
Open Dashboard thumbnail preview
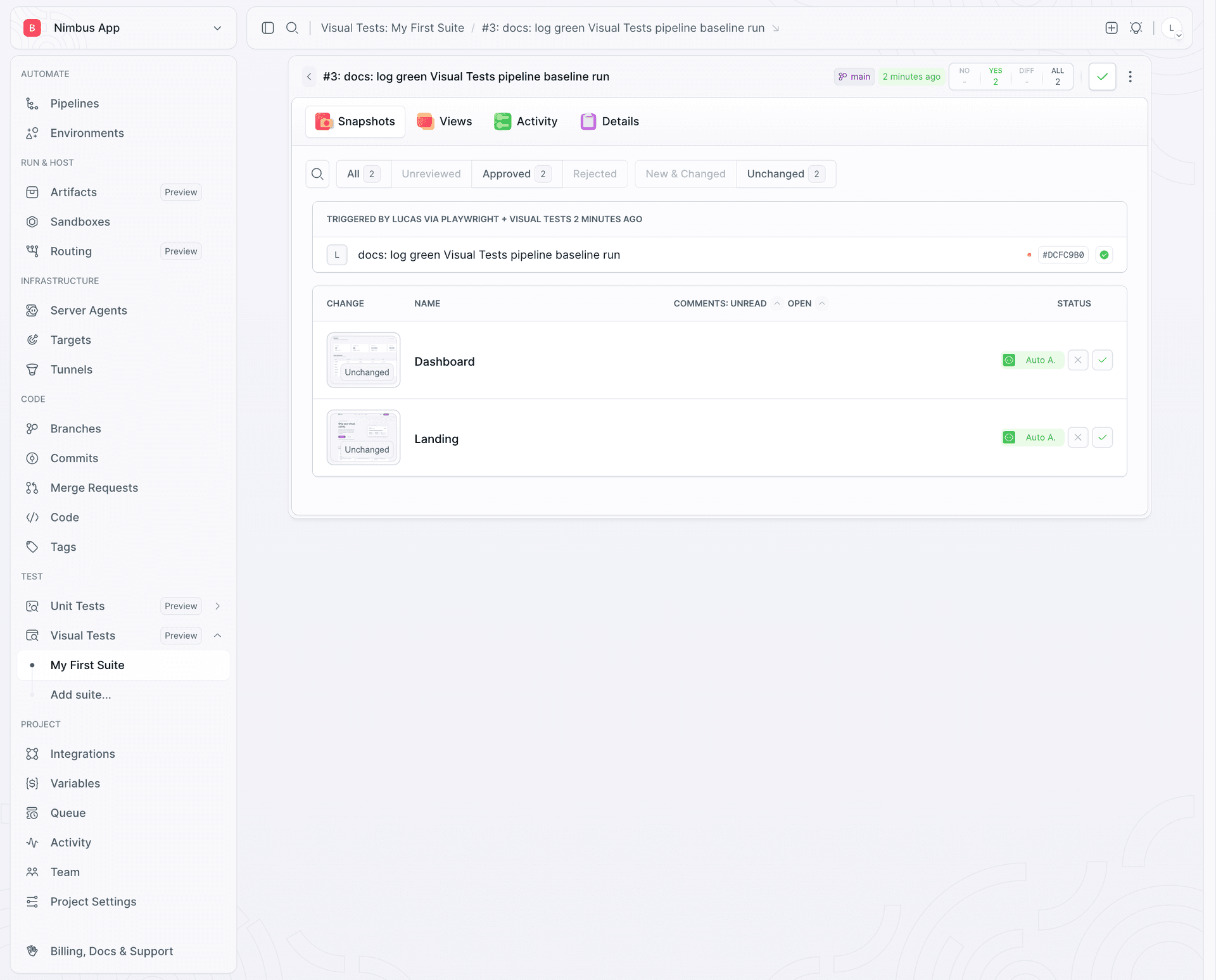[x=364, y=360]
